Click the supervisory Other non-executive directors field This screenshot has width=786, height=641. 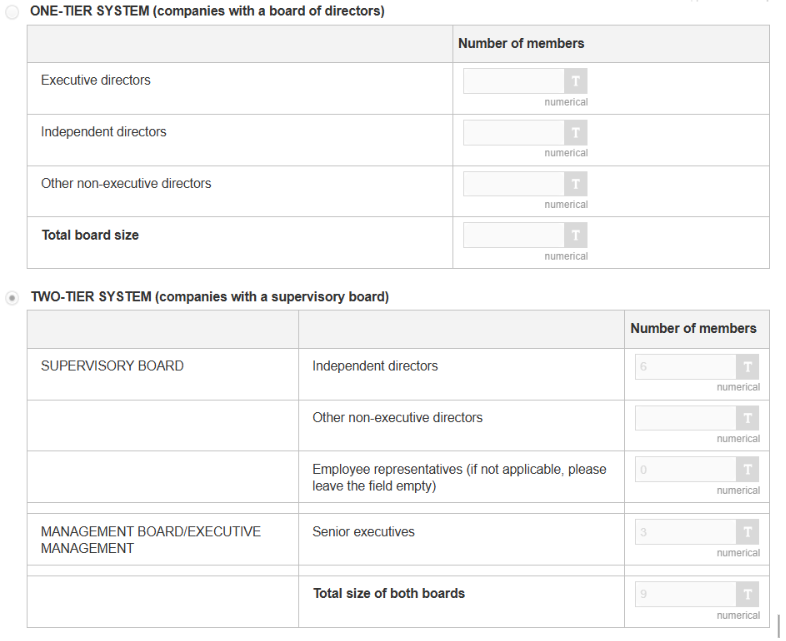click(686, 418)
